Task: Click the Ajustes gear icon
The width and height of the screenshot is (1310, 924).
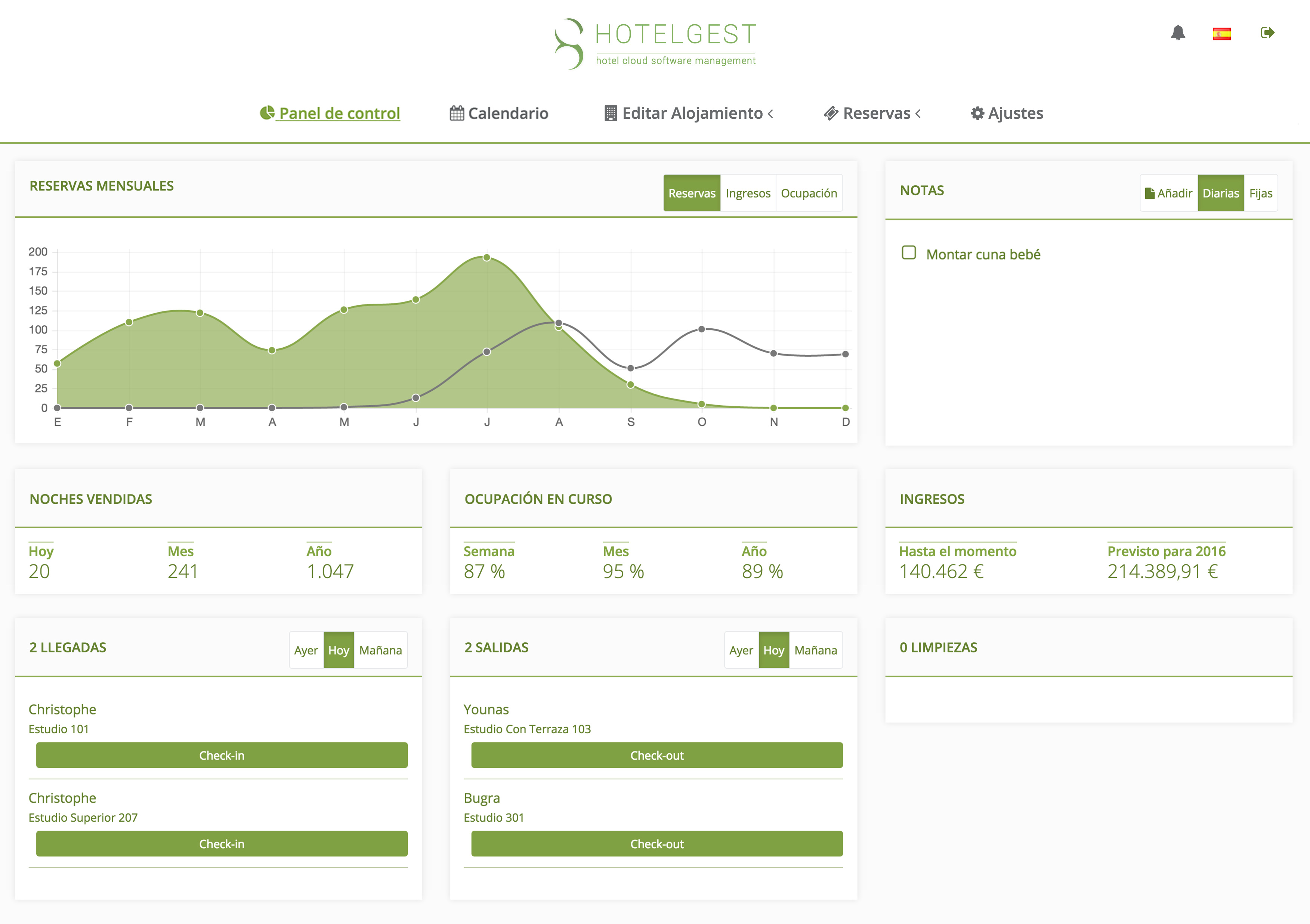Action: click(x=977, y=114)
